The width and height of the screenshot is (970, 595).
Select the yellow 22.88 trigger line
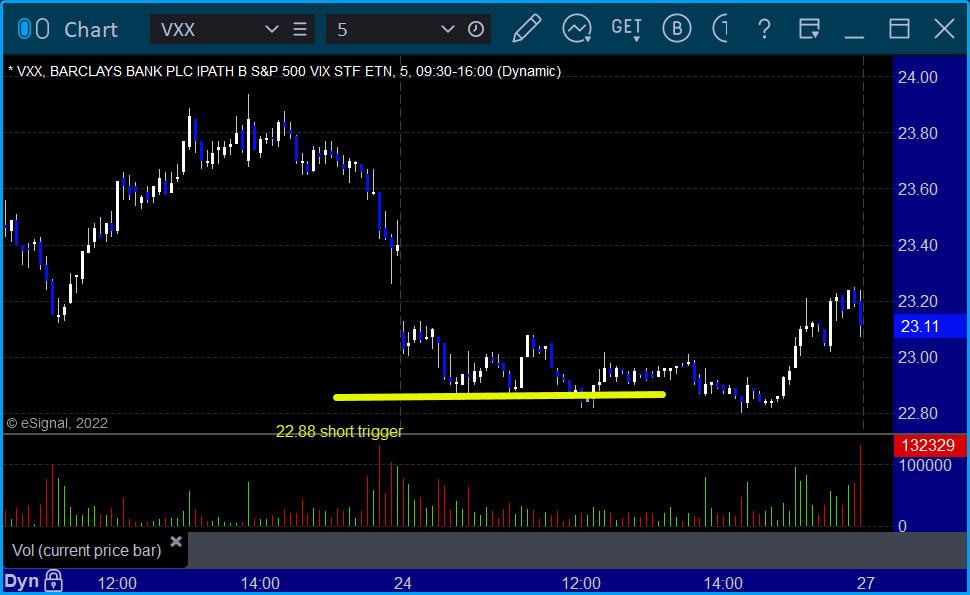(499, 396)
